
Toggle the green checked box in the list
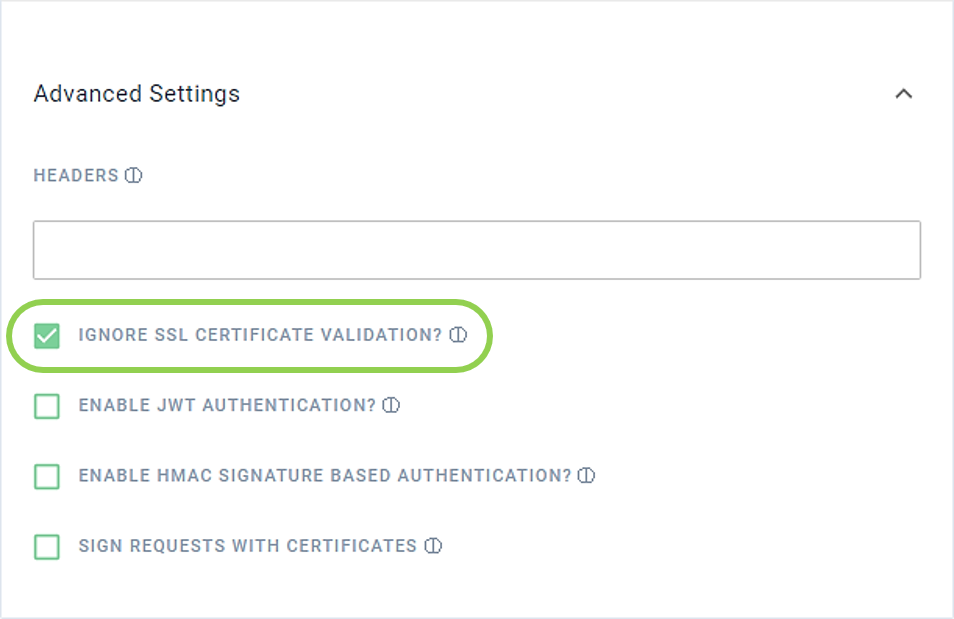pos(47,335)
